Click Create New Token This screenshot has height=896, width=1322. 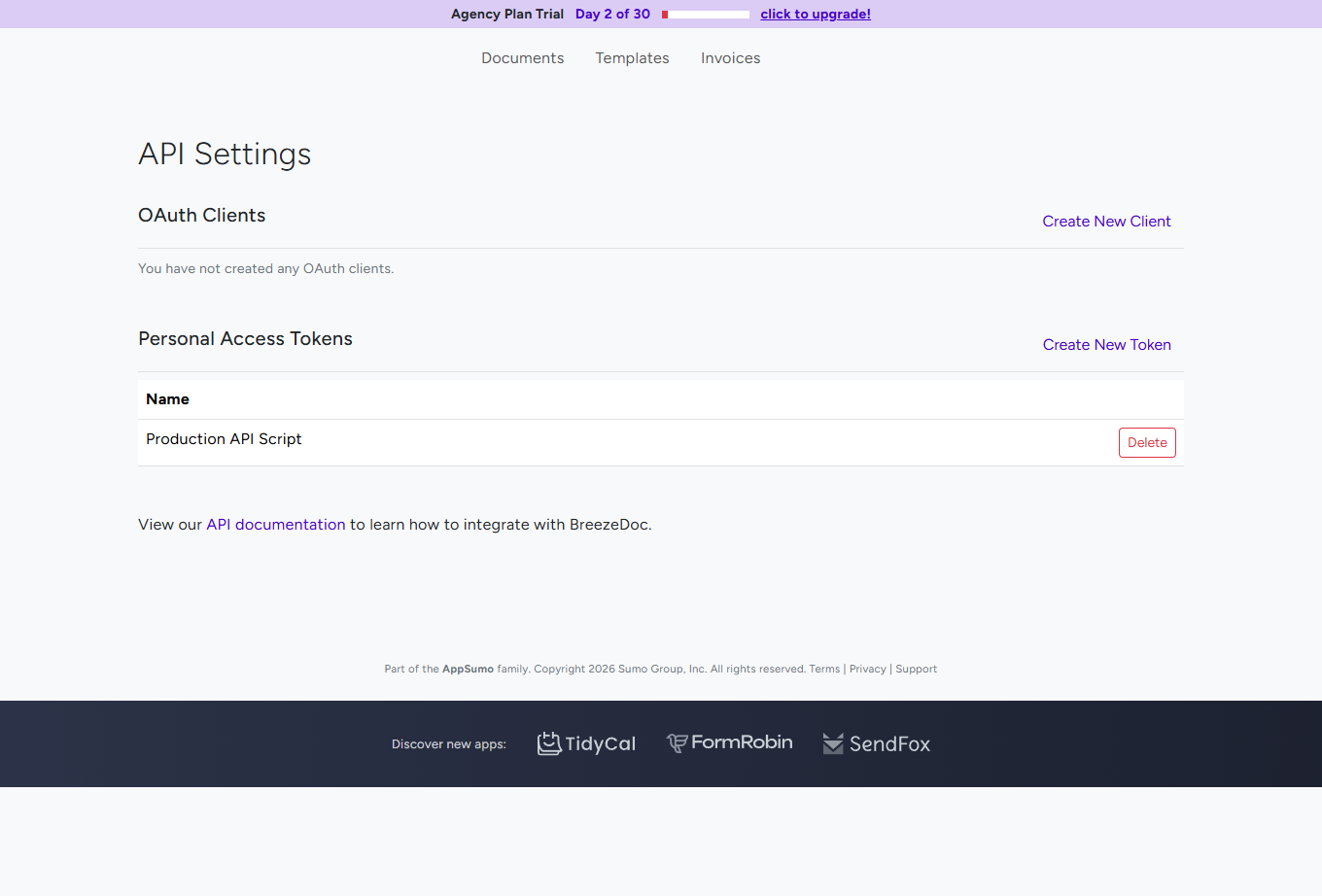click(x=1106, y=345)
